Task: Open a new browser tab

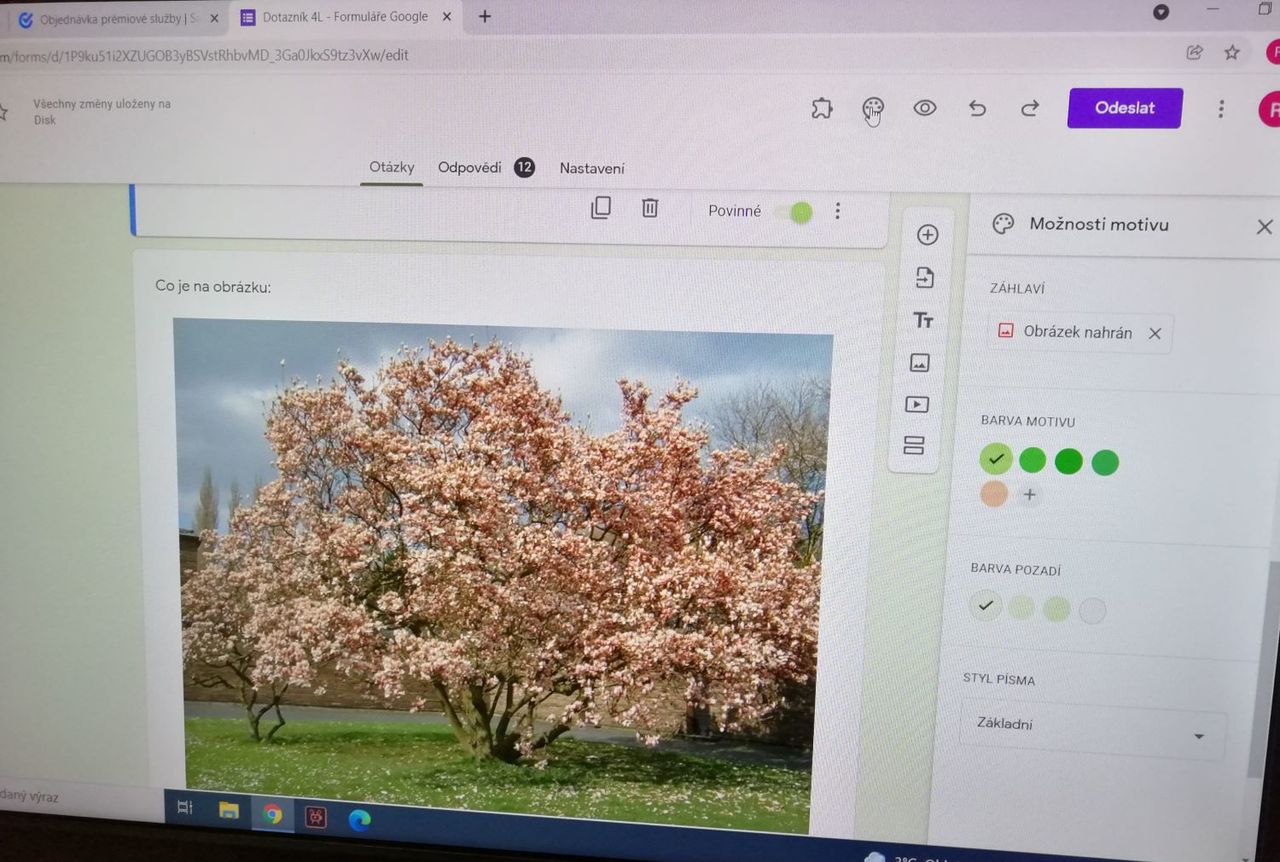Action: pos(485,16)
